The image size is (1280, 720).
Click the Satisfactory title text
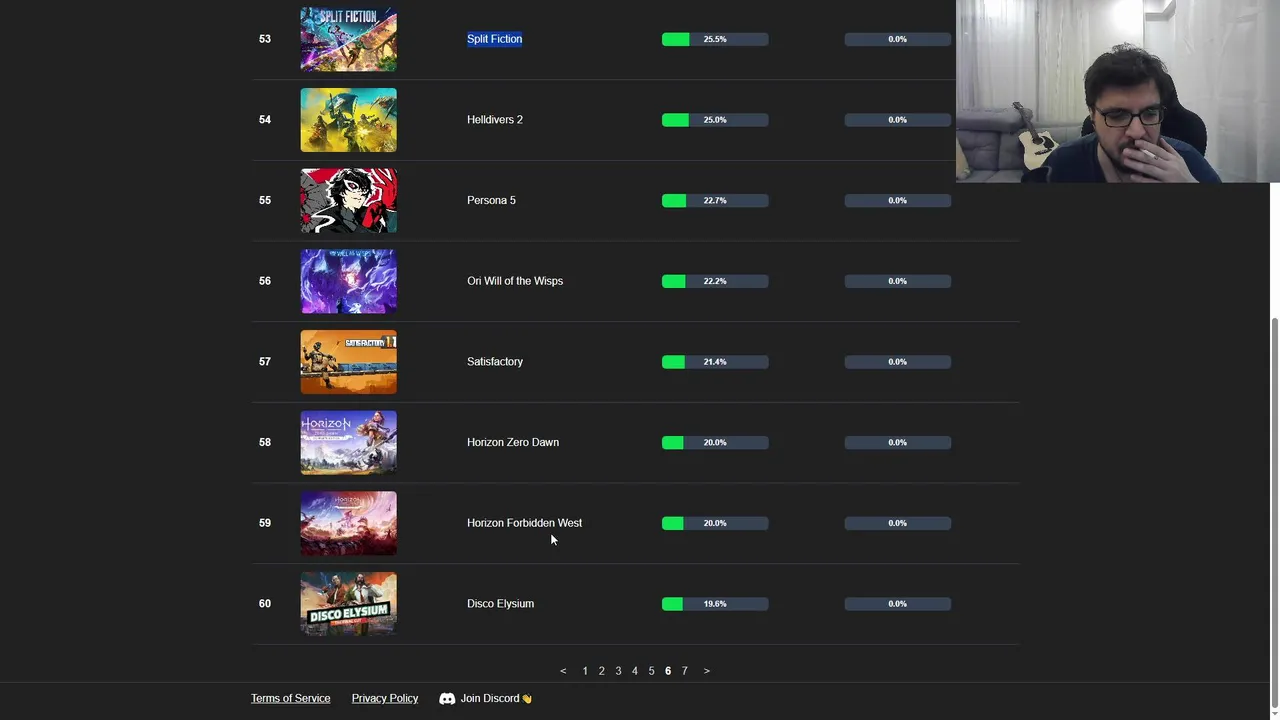[495, 362]
